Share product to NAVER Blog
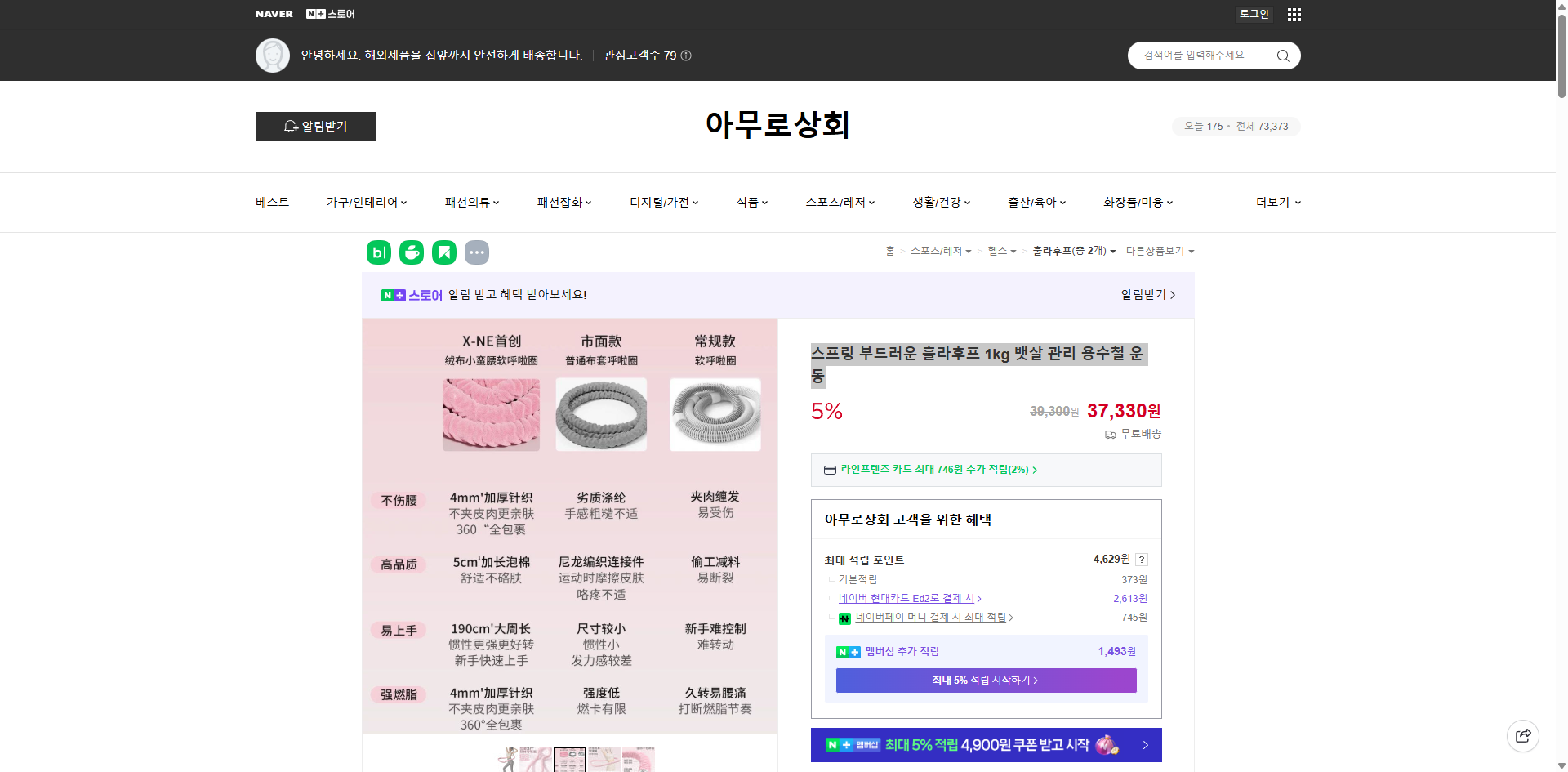 coord(378,252)
